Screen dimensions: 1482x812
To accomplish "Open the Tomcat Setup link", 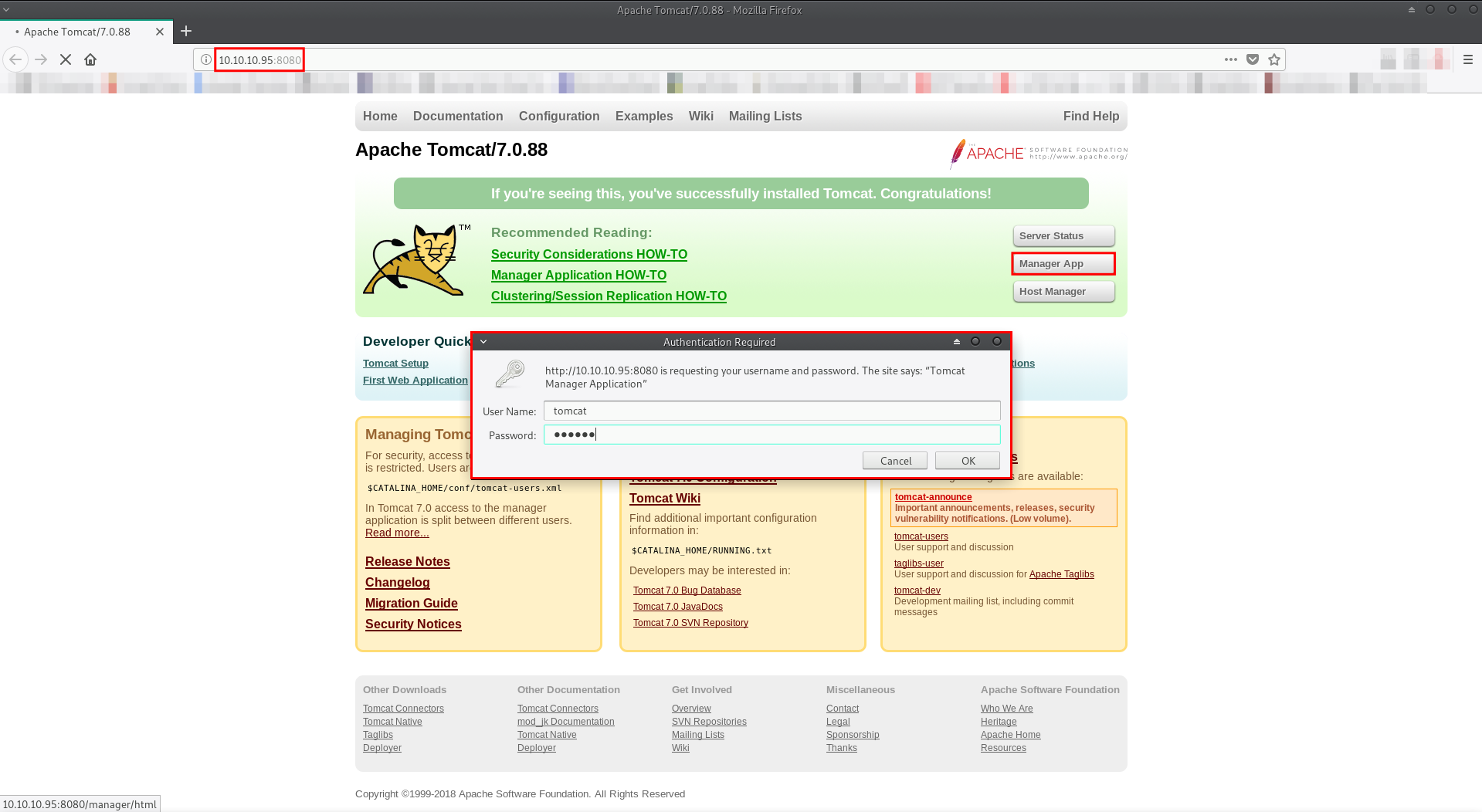I will click(x=395, y=363).
